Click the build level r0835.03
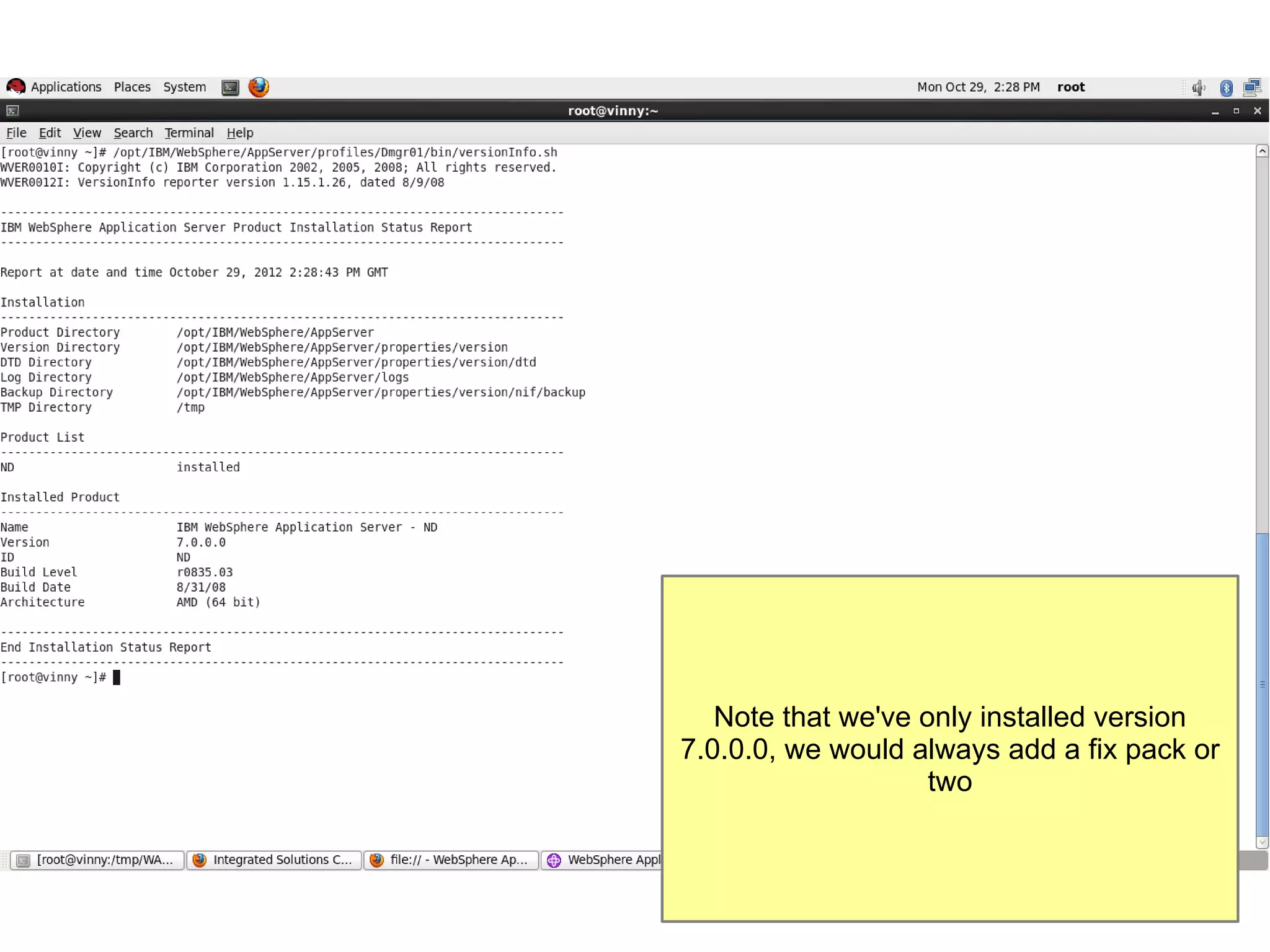The image size is (1270, 952). [205, 572]
